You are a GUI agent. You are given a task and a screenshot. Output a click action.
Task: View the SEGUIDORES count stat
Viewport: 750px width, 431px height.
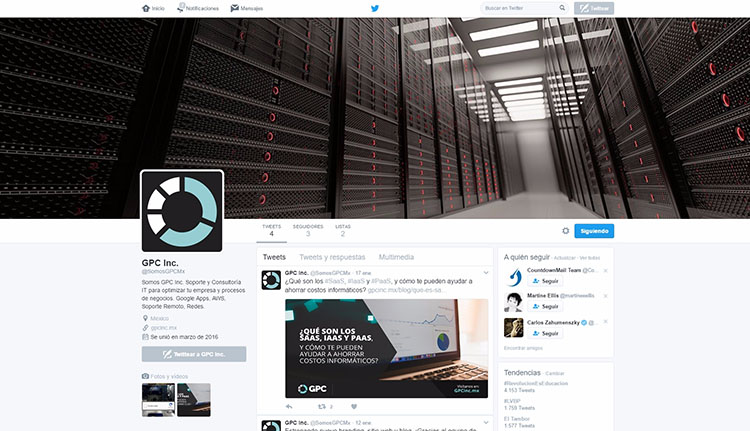pyautogui.click(x=308, y=231)
